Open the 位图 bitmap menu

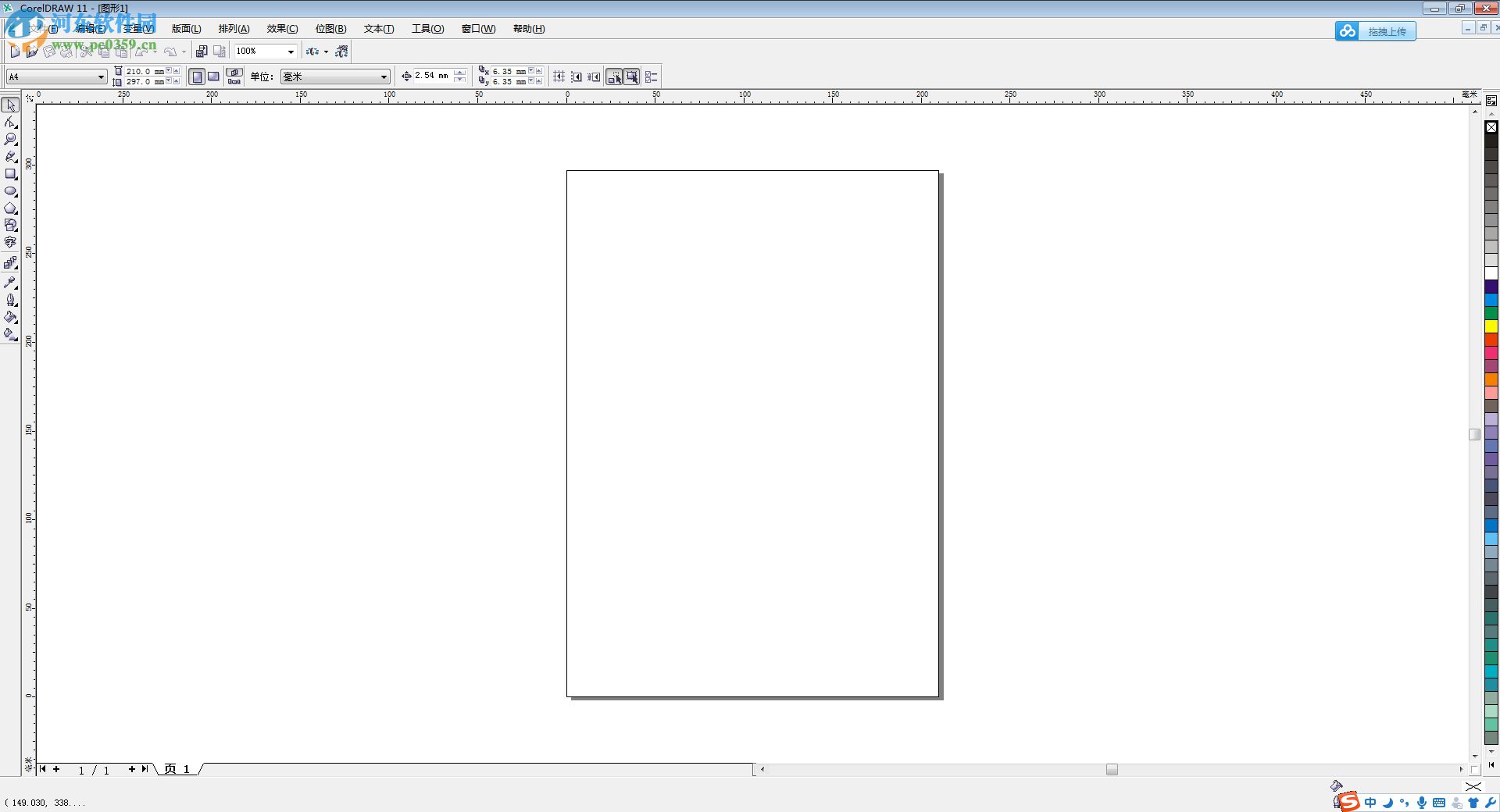point(330,29)
